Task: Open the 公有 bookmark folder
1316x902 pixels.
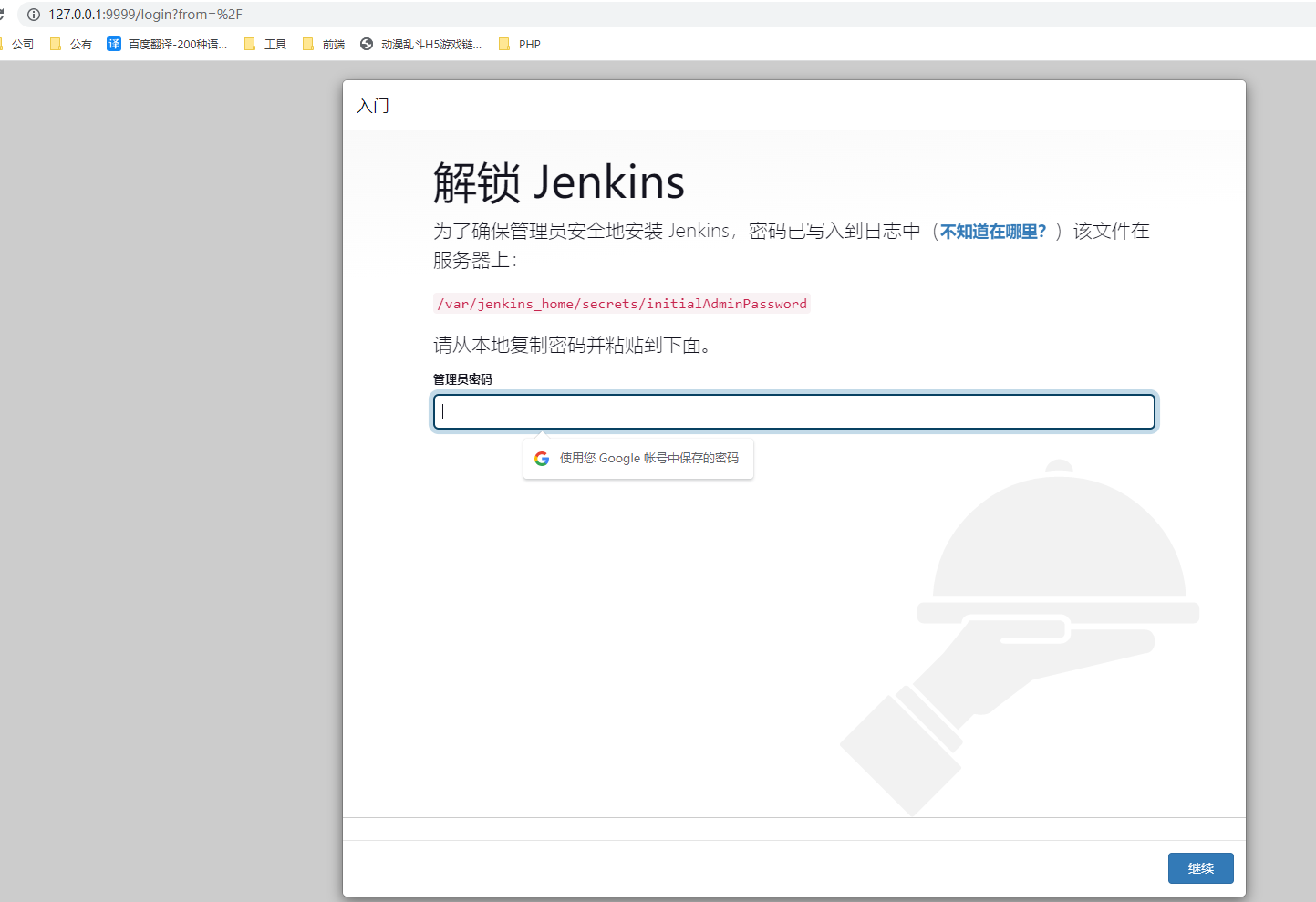Action: coord(71,44)
